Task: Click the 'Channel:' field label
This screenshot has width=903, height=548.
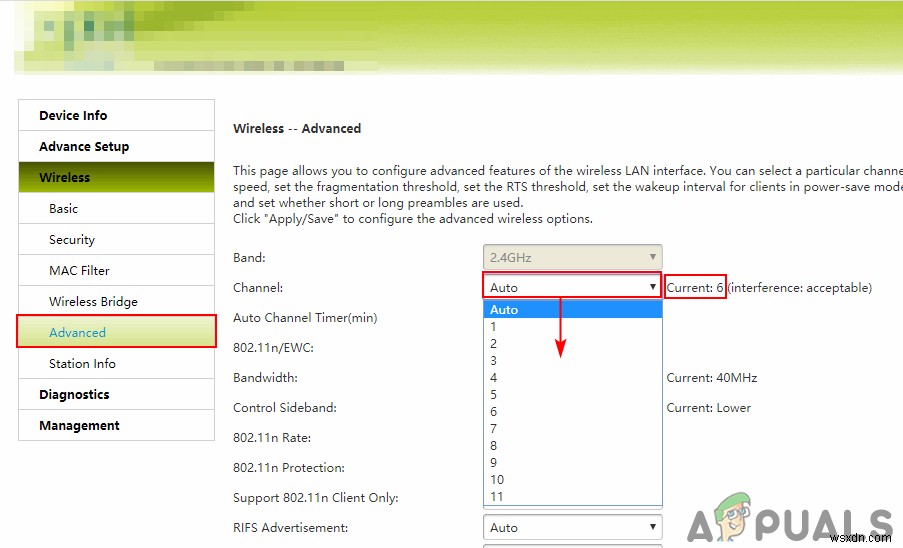Action: [258, 287]
